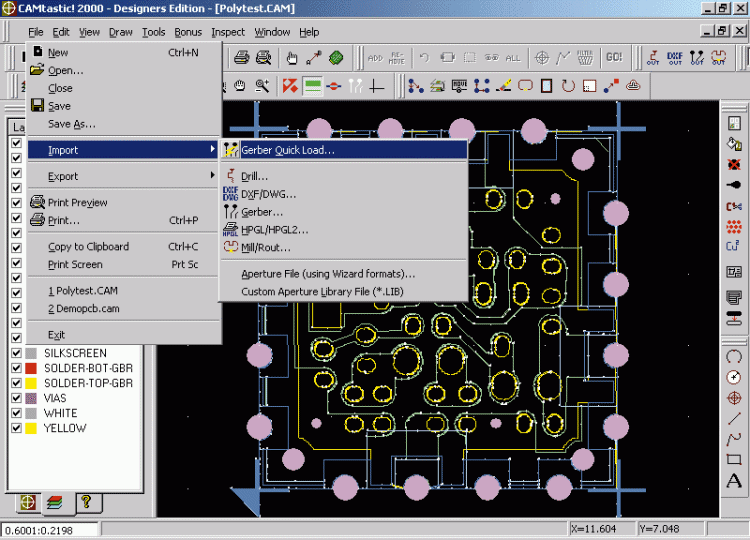Click Print Preview in File menu

[123, 202]
